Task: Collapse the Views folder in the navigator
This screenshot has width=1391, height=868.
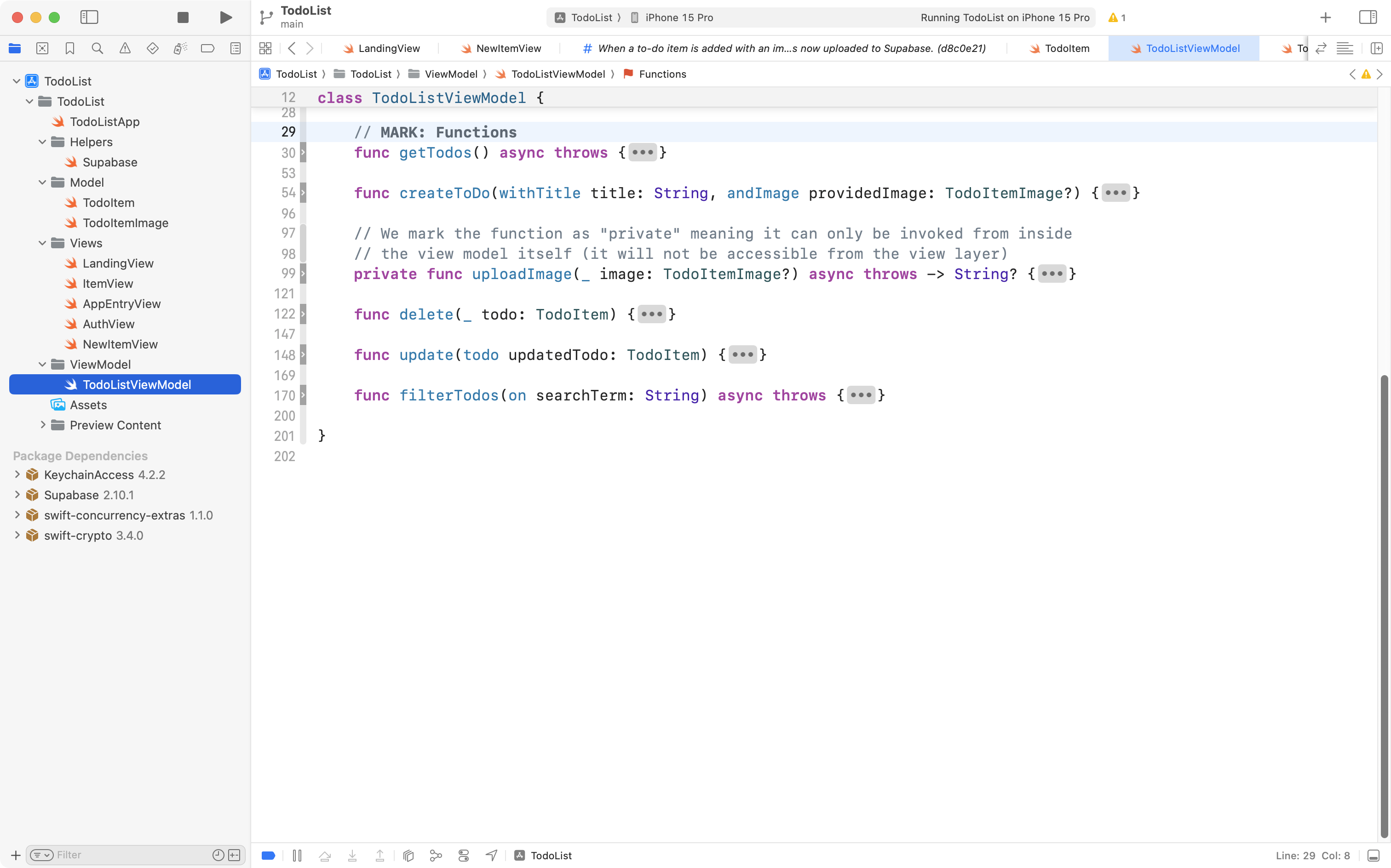Action: 42,243
